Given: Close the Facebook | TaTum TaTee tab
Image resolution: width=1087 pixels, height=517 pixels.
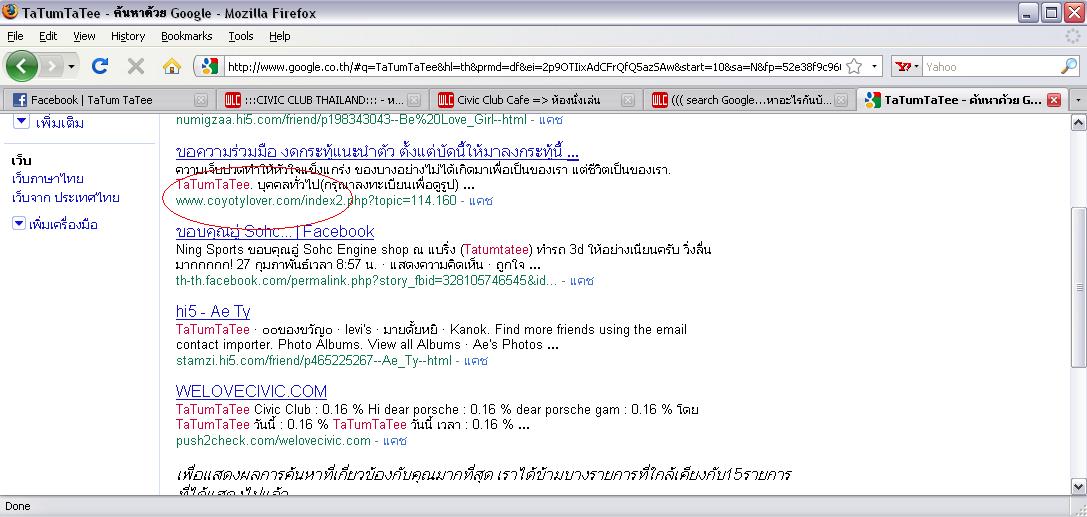Looking at the screenshot, I should [201, 100].
